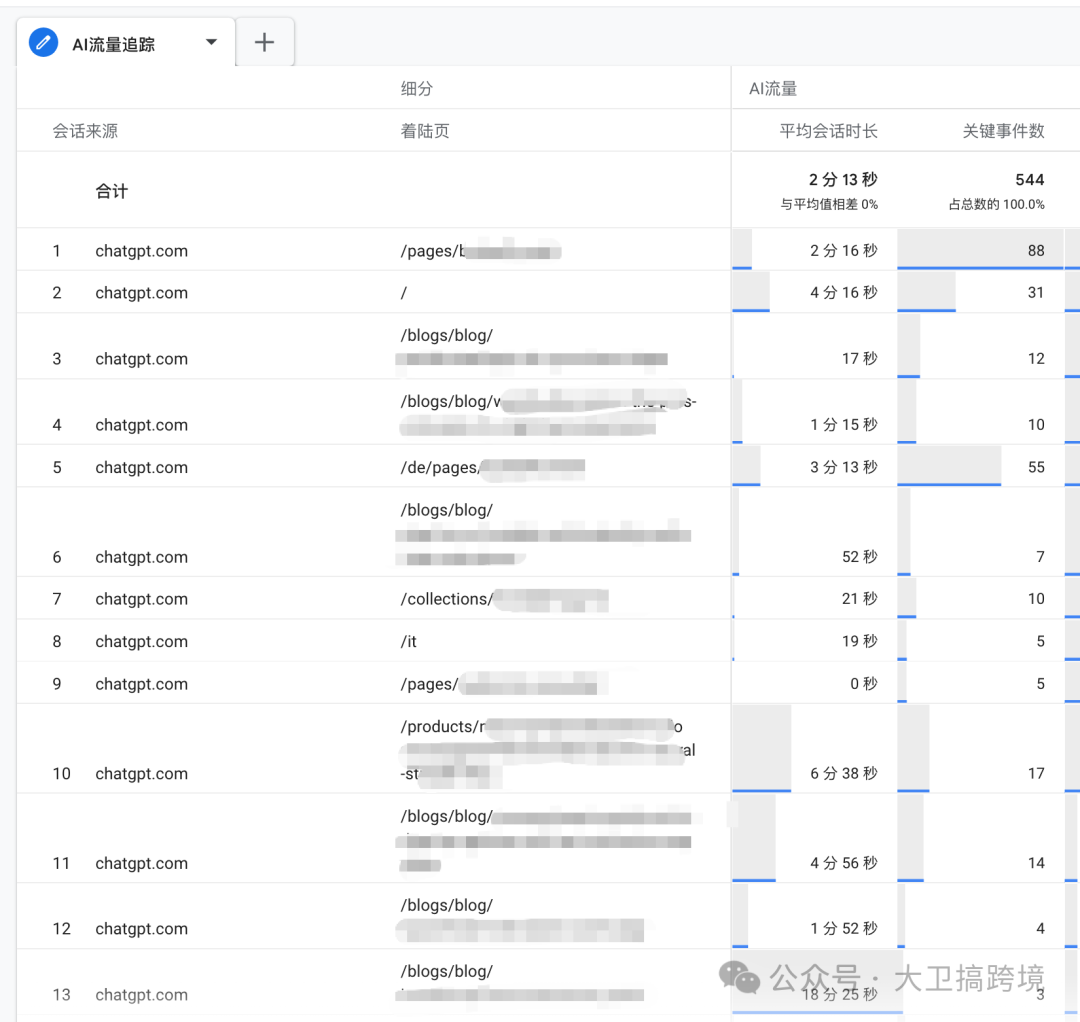Click the blue pencil edit icon
This screenshot has width=1080, height=1022.
coord(43,43)
